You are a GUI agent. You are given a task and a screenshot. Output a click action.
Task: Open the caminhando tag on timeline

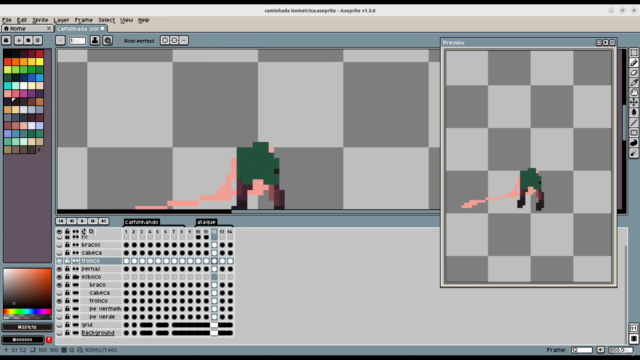pos(141,222)
